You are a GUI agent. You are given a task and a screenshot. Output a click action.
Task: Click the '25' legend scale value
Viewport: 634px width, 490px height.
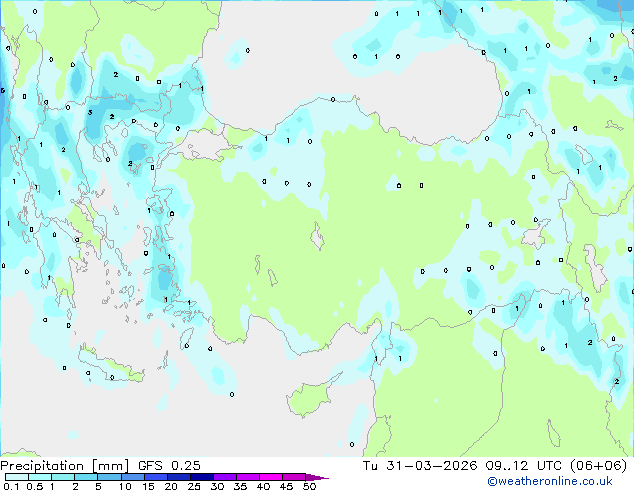(x=194, y=486)
